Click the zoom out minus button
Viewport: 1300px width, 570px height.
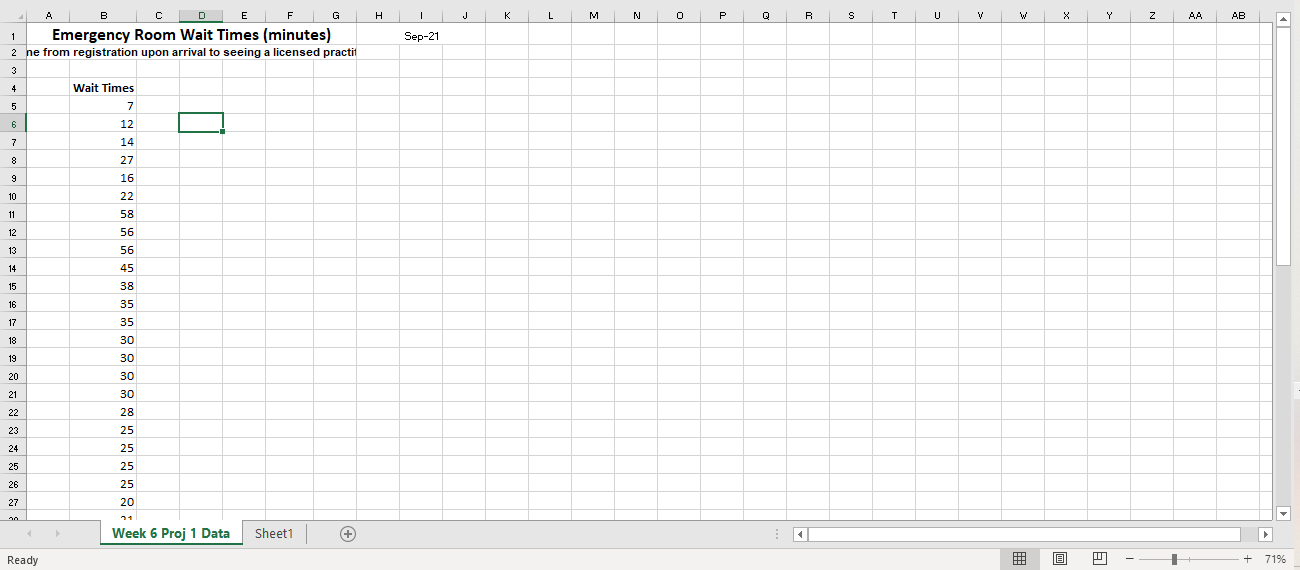tap(1130, 559)
